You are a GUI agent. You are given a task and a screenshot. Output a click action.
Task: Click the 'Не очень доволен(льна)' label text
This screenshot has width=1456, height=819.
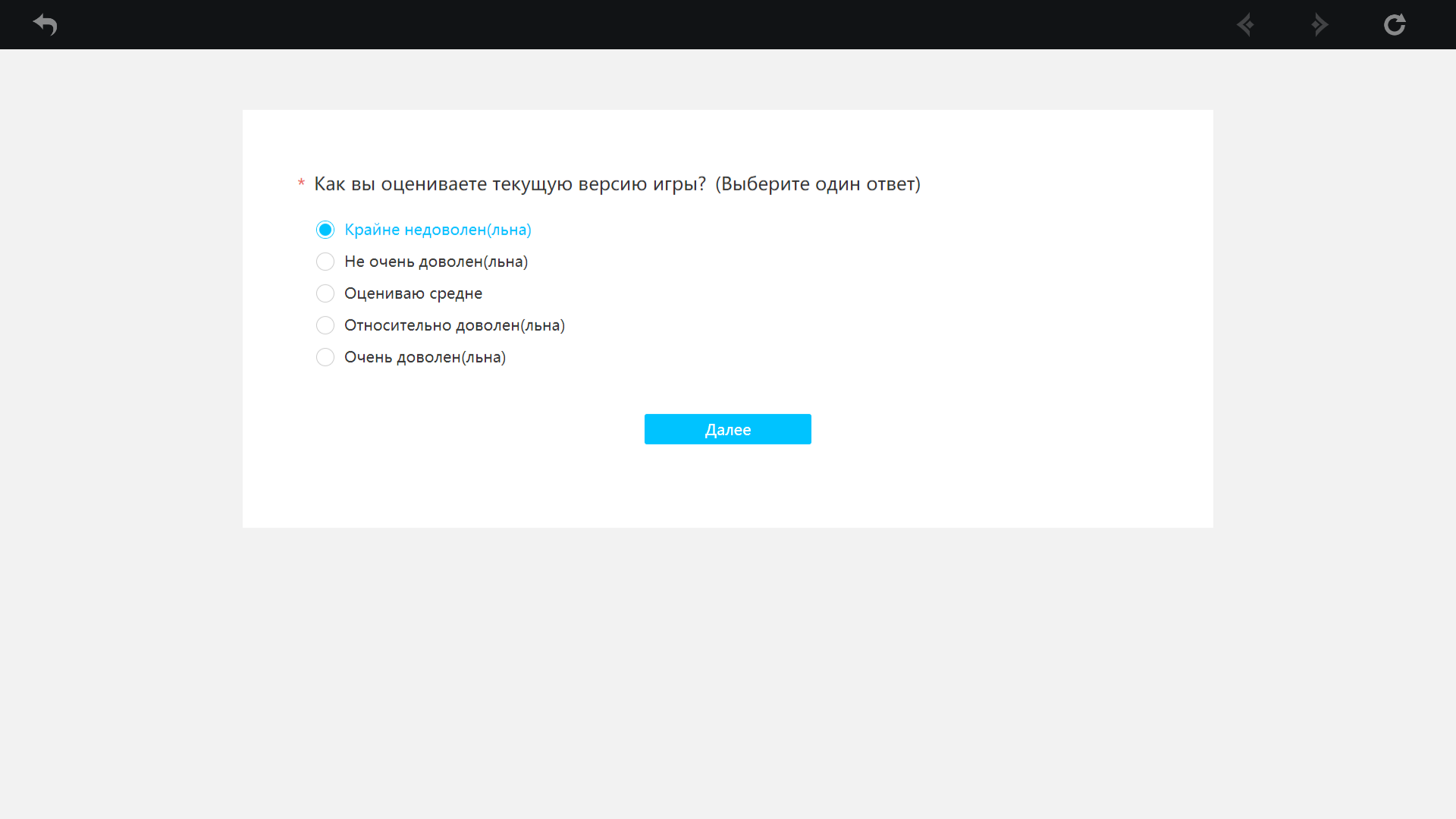(x=436, y=262)
